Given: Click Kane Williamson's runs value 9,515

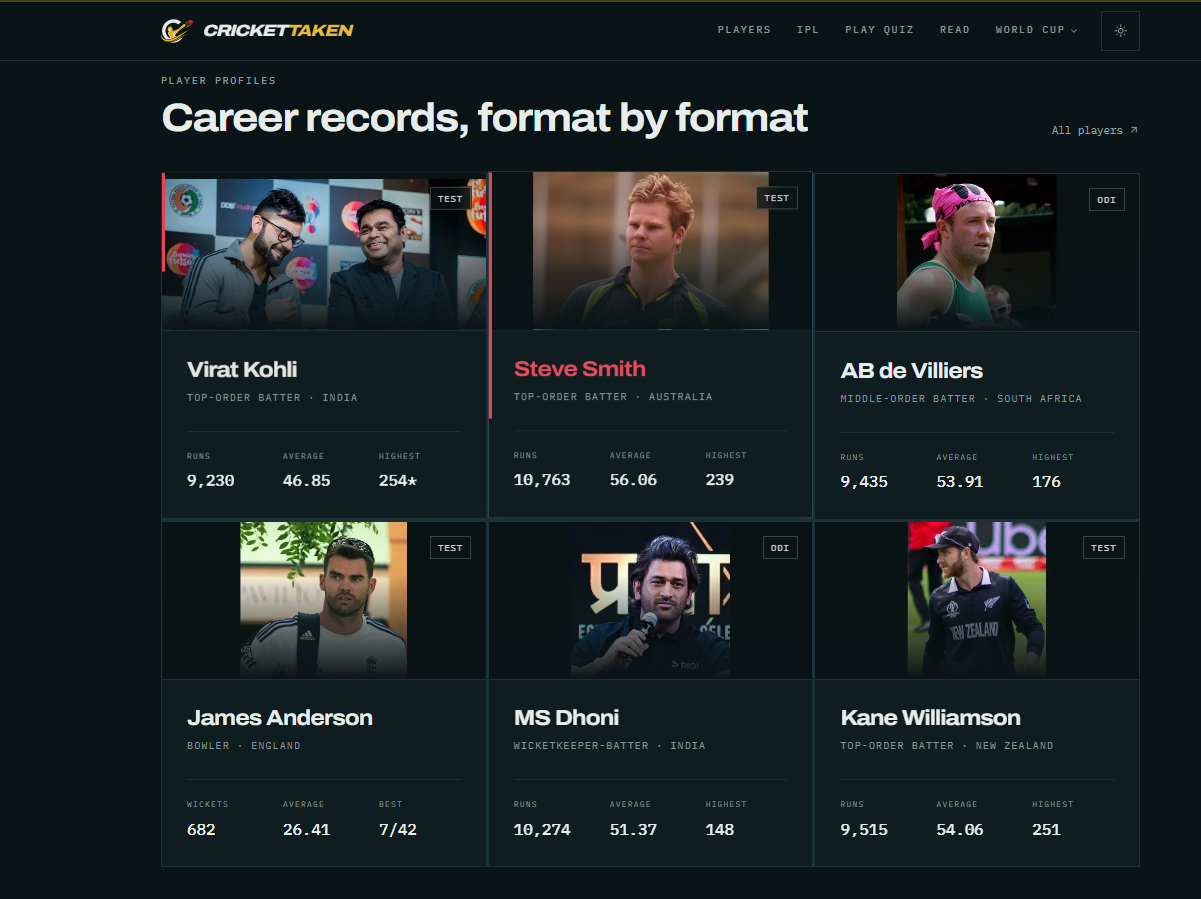Looking at the screenshot, I should 864,830.
